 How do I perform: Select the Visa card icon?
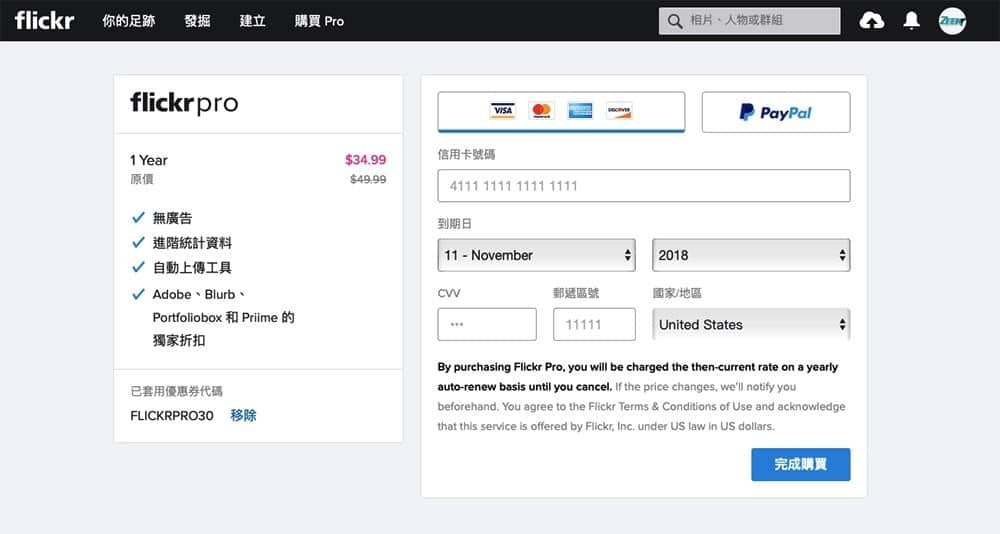tap(503, 111)
